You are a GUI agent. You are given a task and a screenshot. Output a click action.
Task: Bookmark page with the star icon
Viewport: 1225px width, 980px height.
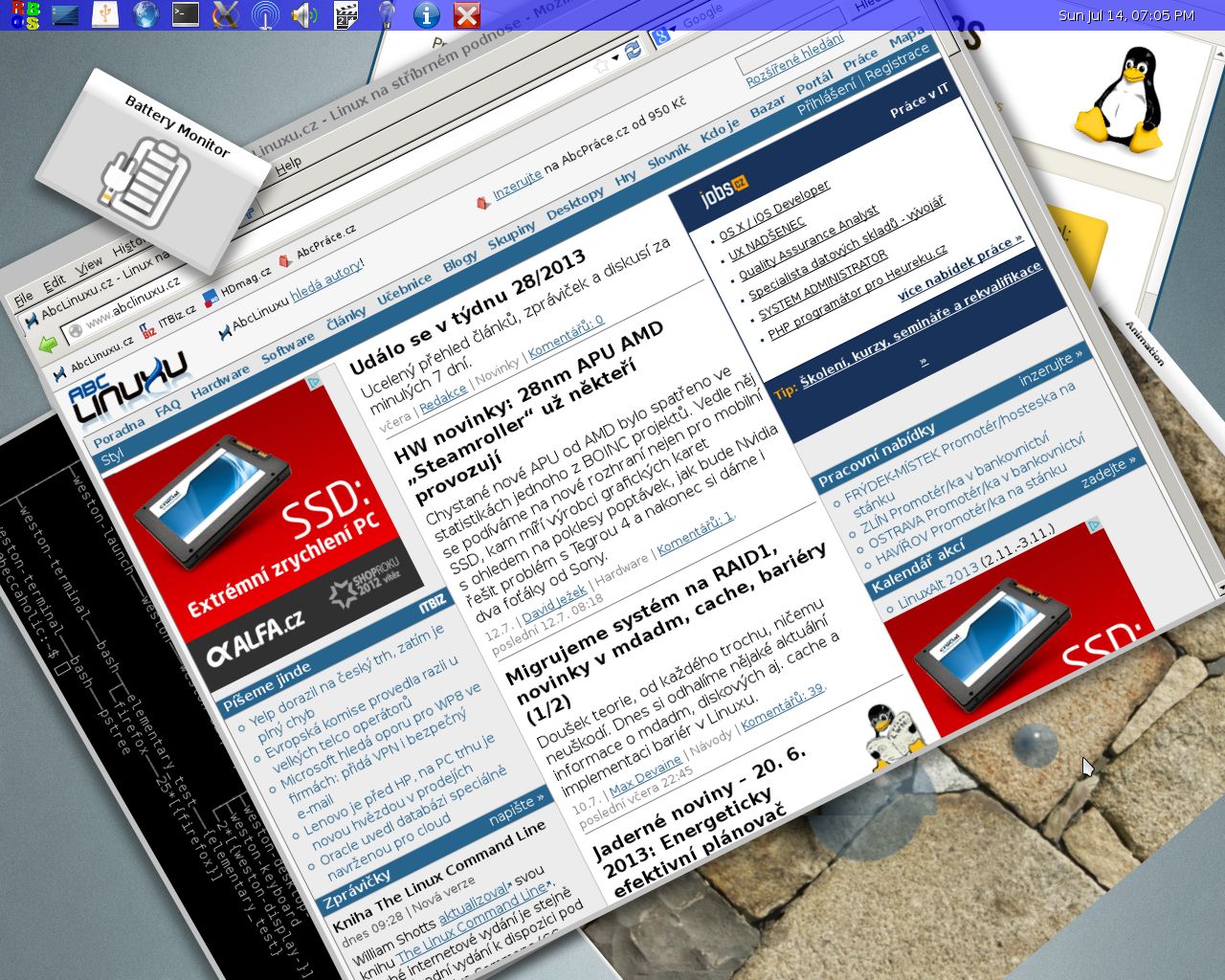tap(601, 65)
